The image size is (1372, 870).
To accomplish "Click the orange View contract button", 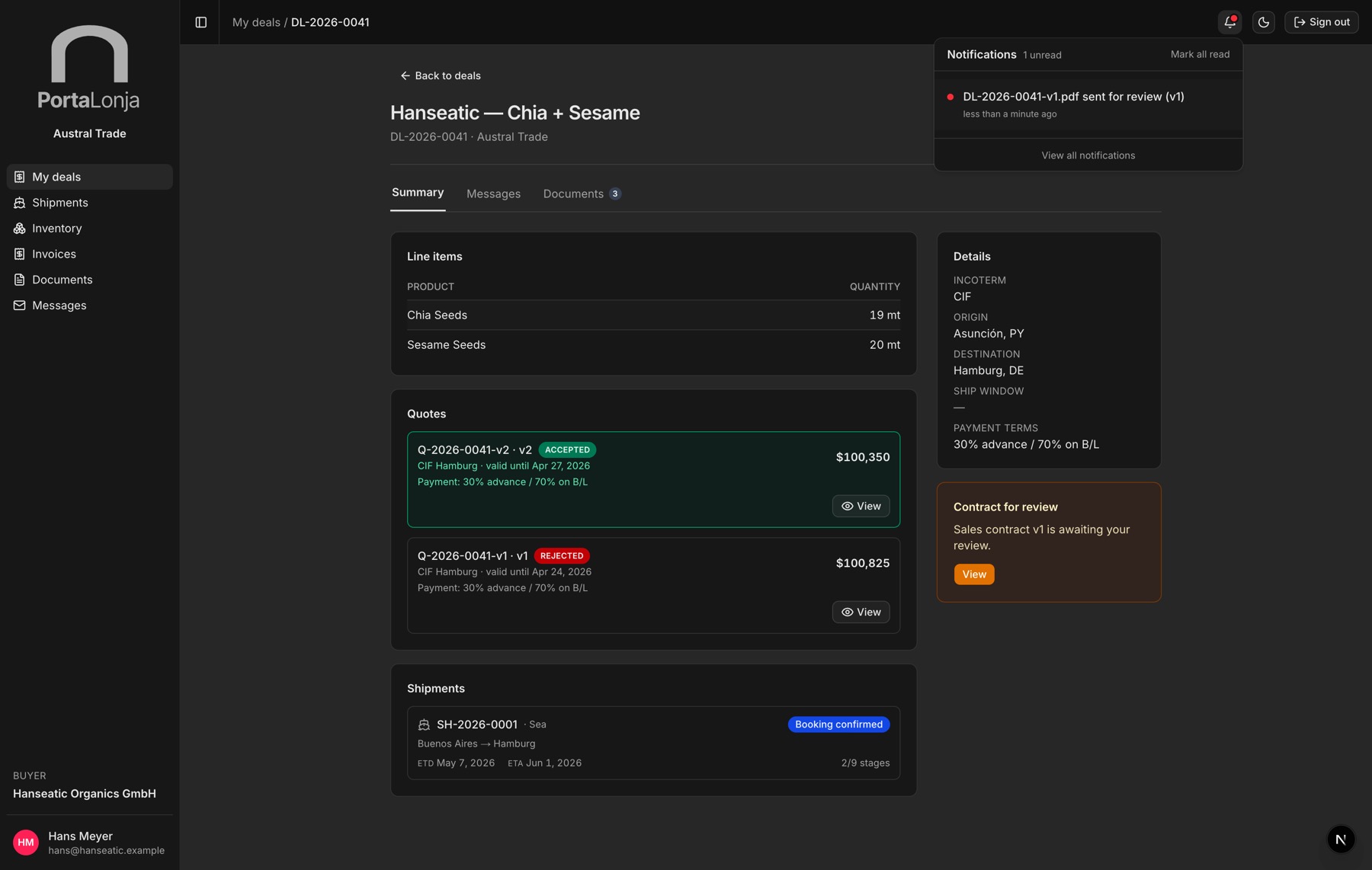I will 973,574.
